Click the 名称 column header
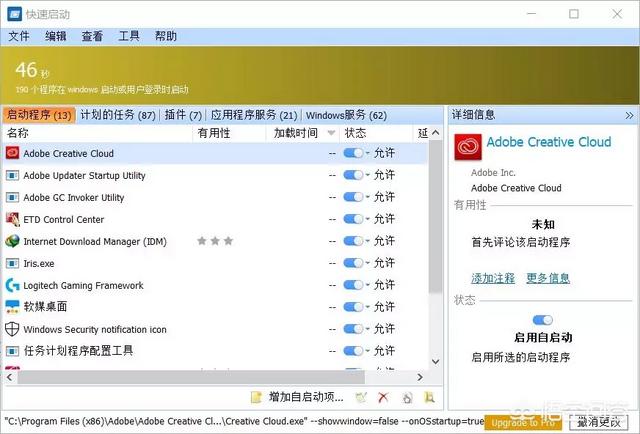The height and width of the screenshot is (434, 640). [98, 133]
